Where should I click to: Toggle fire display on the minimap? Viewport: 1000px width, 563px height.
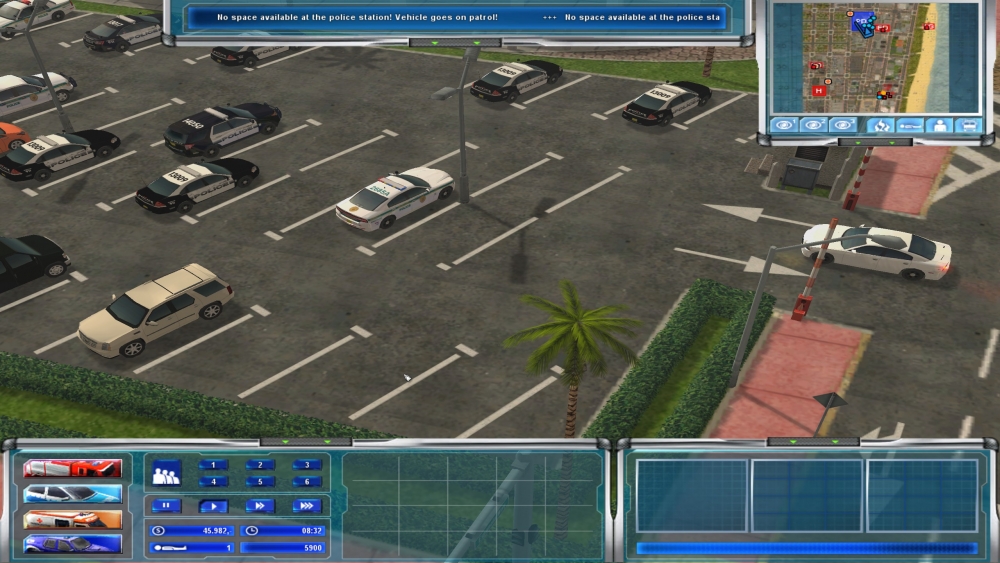(x=881, y=126)
